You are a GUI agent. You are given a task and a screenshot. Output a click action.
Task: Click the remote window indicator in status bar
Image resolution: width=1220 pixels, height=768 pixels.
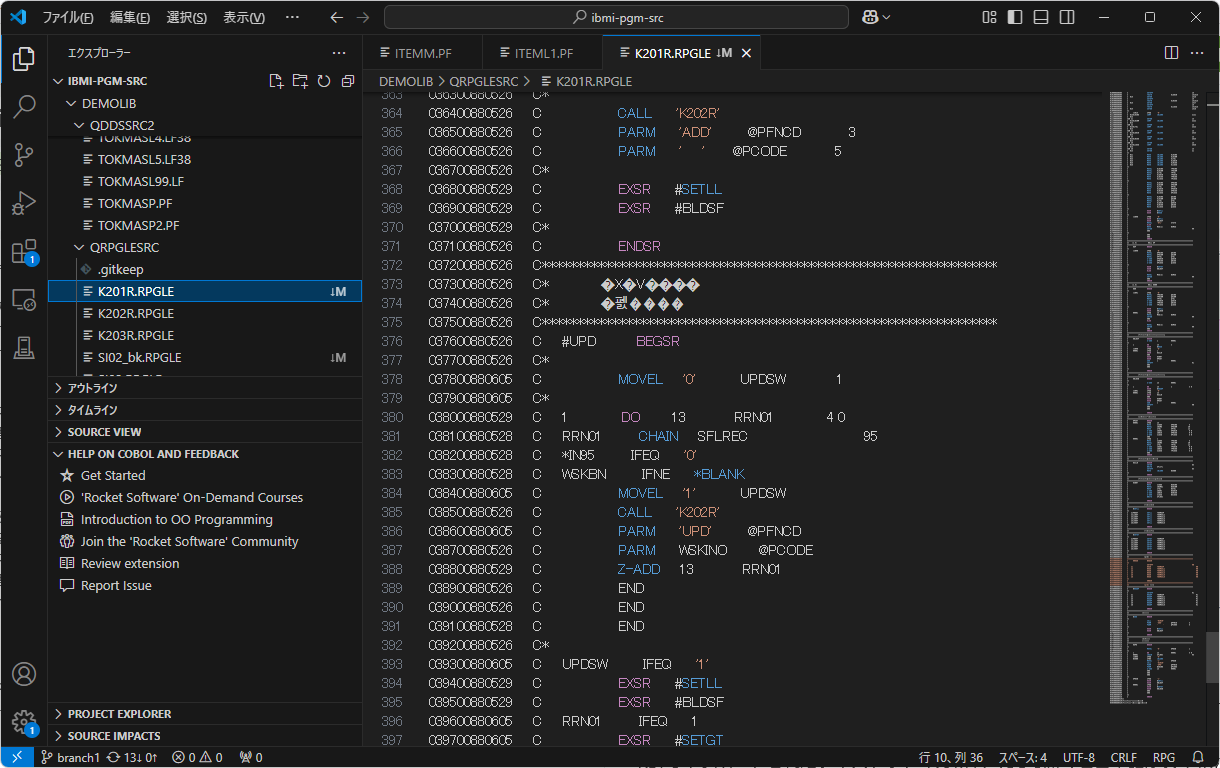(17, 757)
